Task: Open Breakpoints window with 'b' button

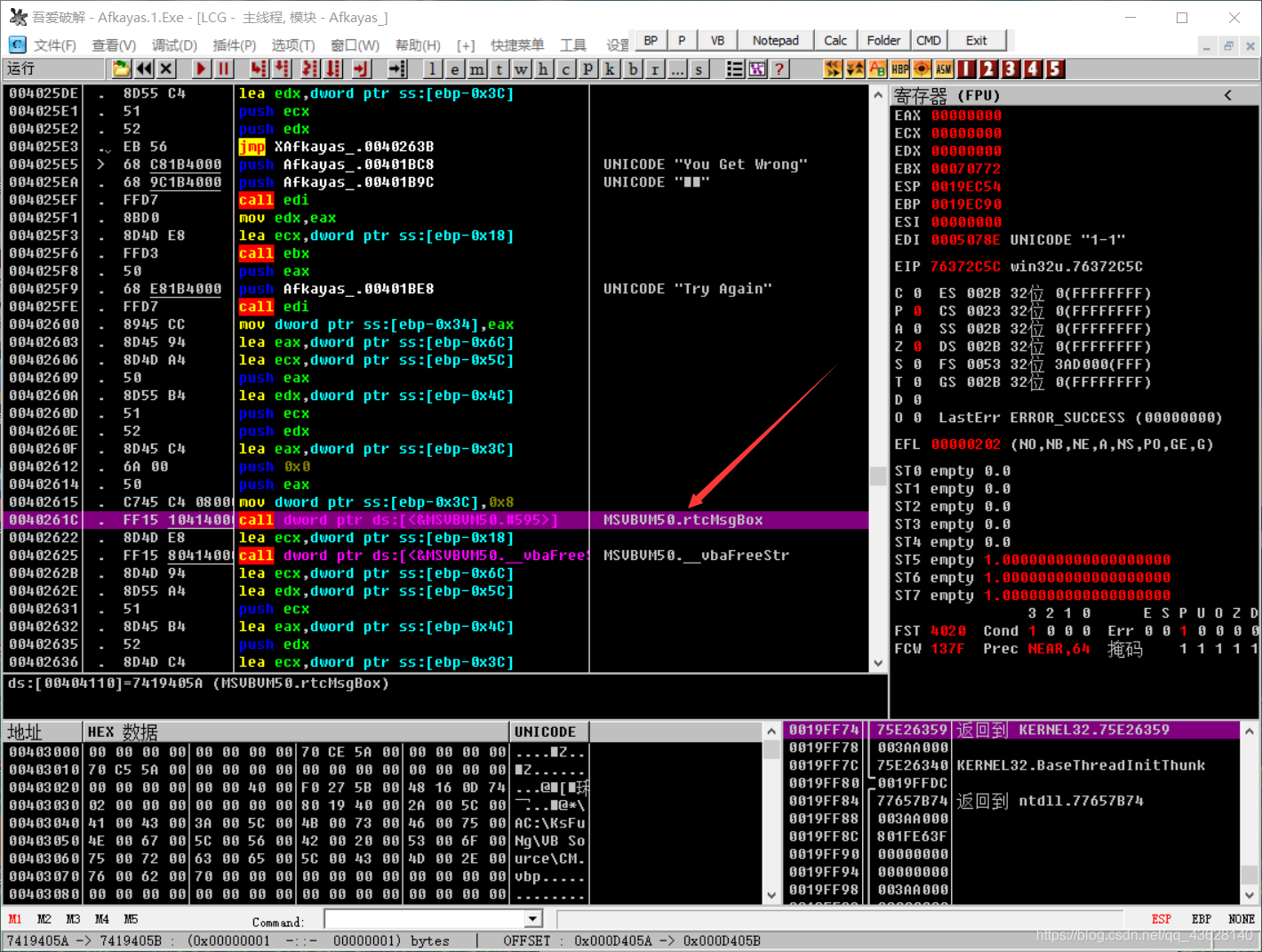Action: point(632,68)
